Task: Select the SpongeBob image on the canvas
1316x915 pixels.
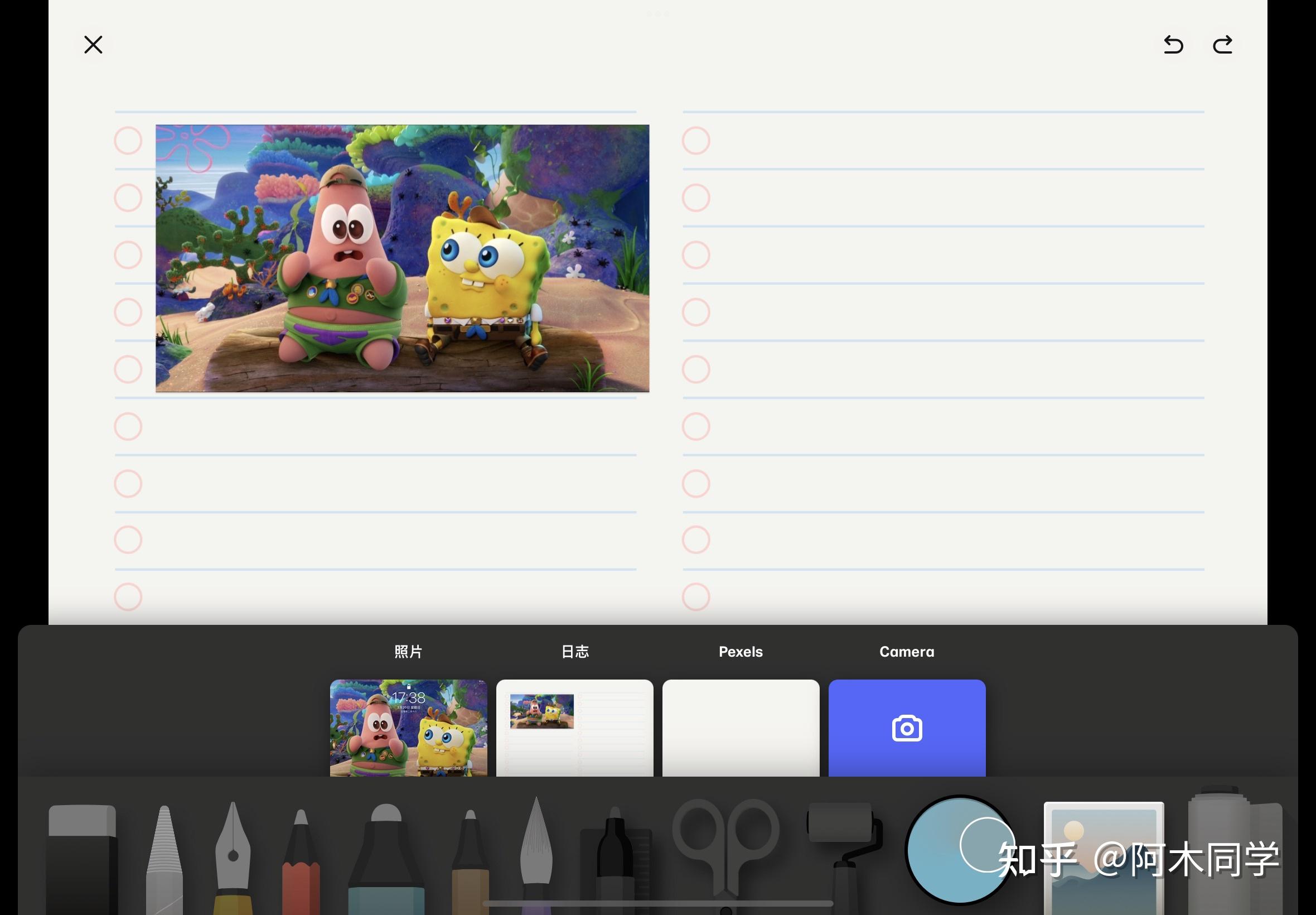Action: pos(402,258)
